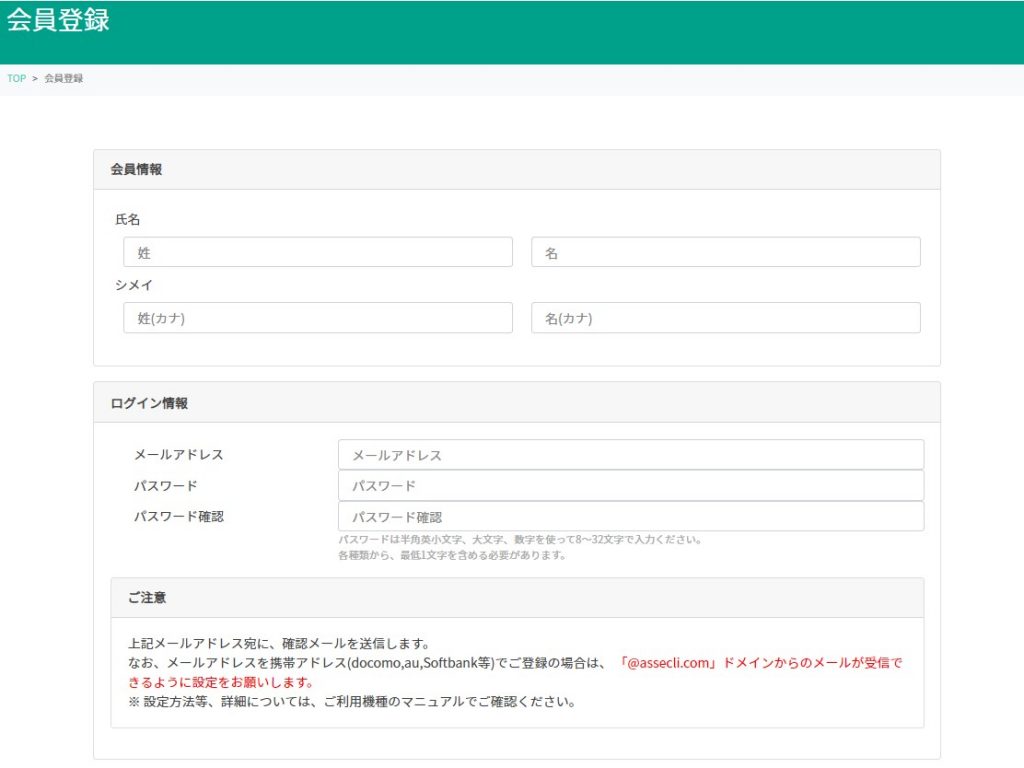The image size is (1024, 768).
Task: Click the line 上記メールアドレス宛に、確認メールを送信します
Action: pos(279,643)
